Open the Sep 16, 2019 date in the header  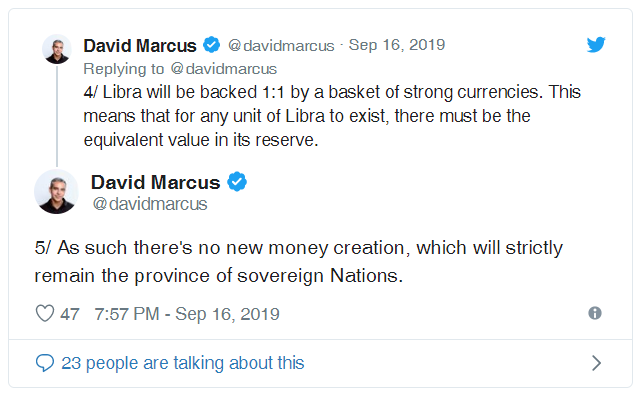point(397,45)
